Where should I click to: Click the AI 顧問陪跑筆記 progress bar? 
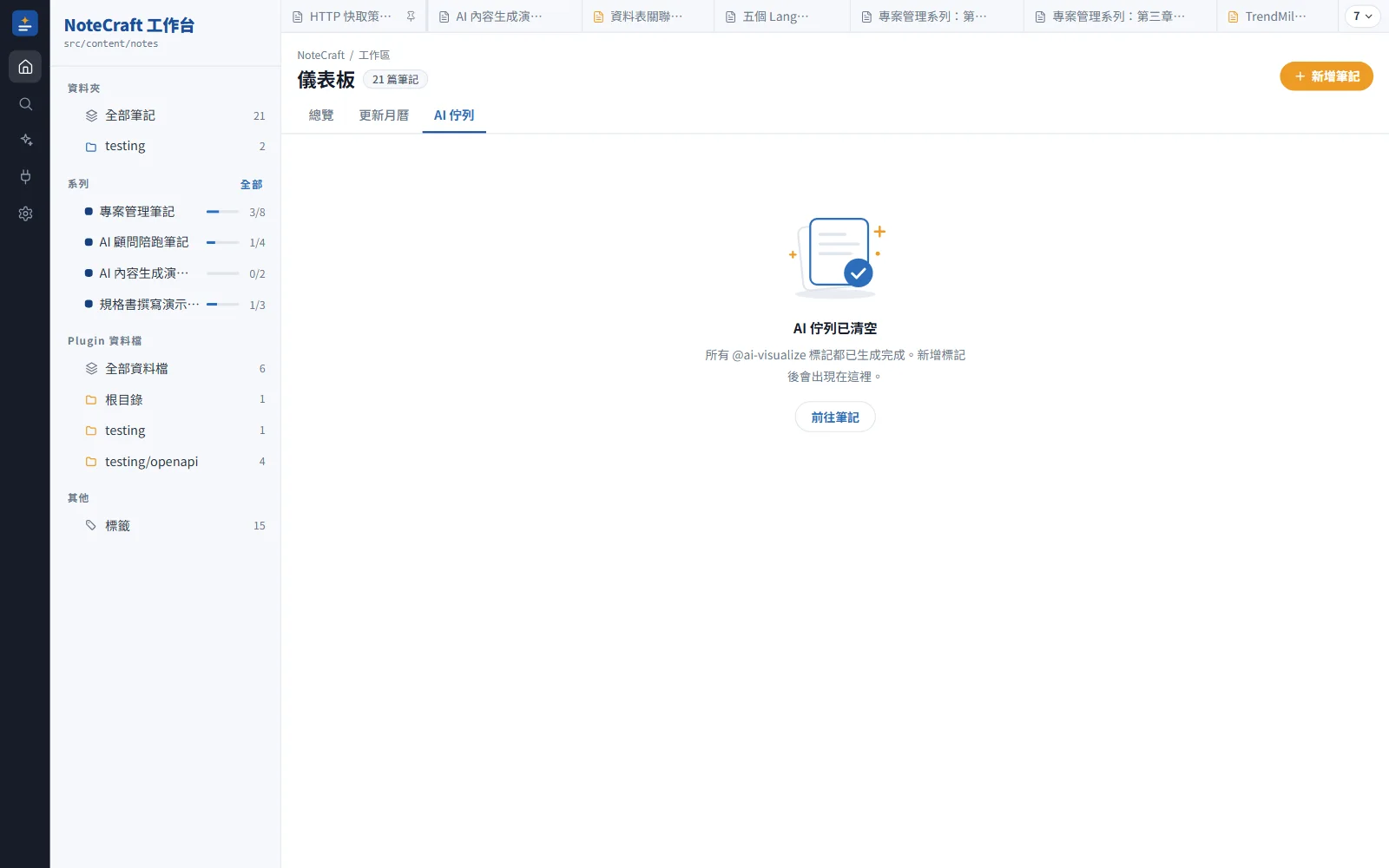coord(222,242)
